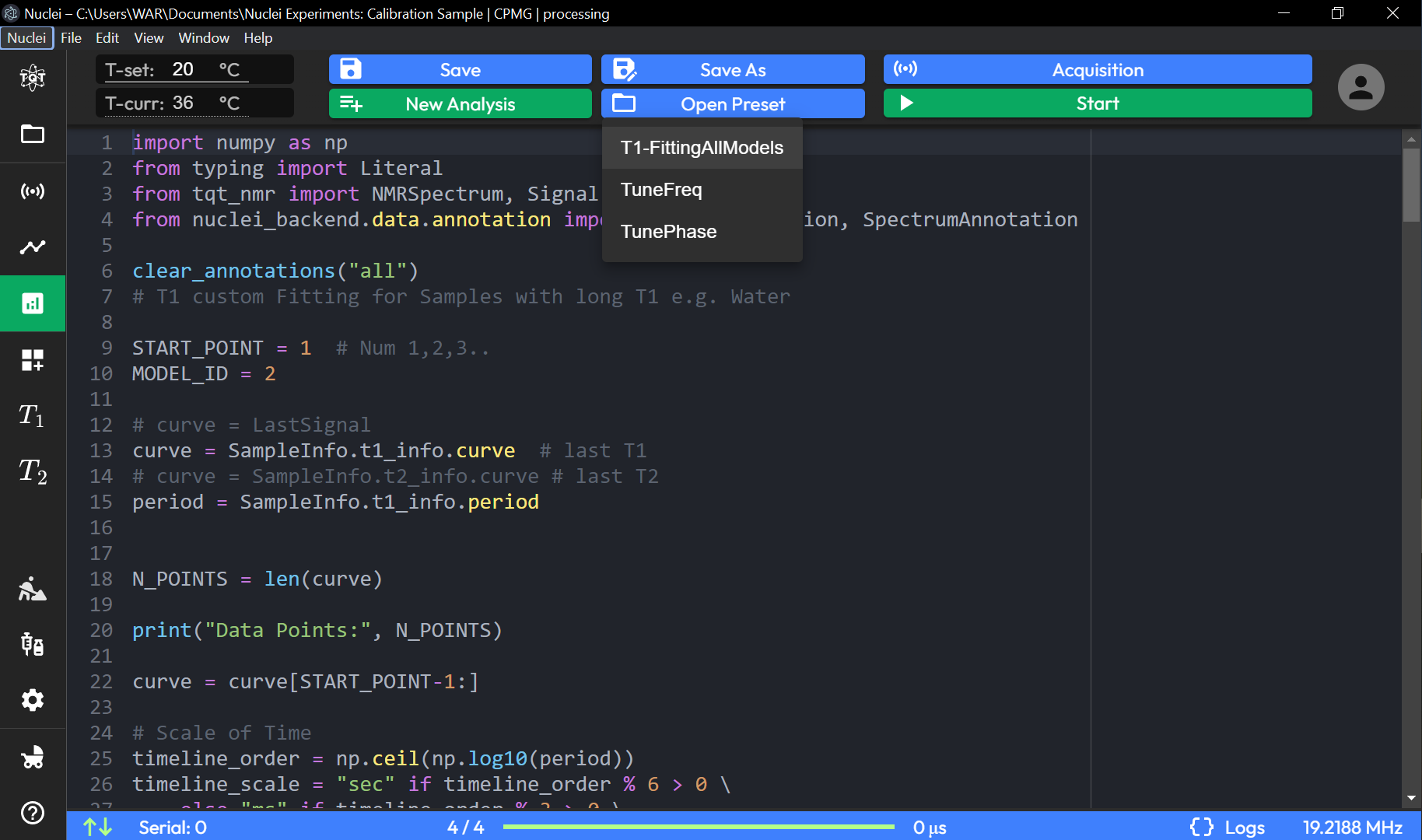This screenshot has height=840, width=1422.
Task: Click the play triangle on Start button
Action: 906,103
